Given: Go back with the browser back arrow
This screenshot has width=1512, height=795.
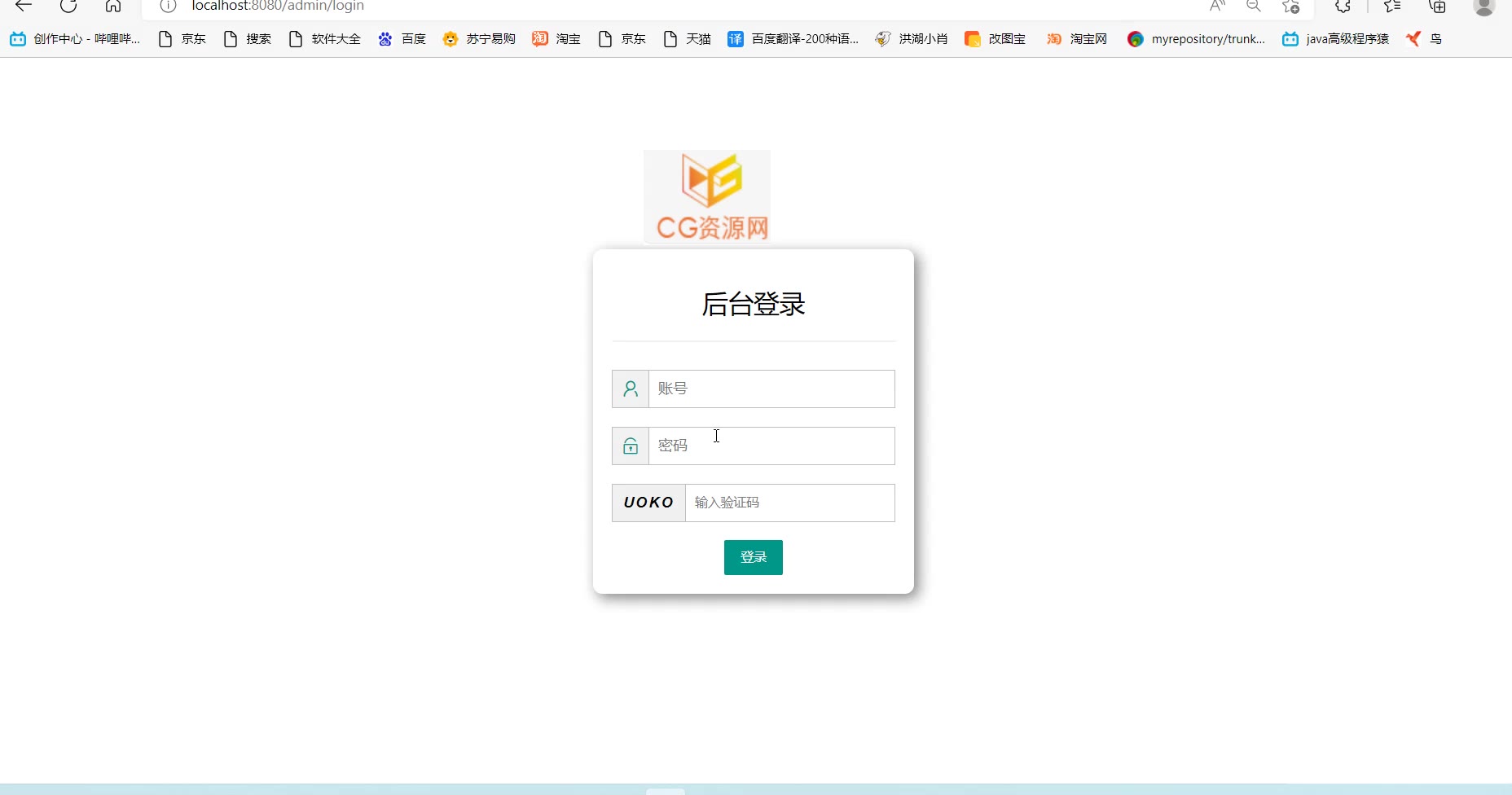Looking at the screenshot, I should (24, 6).
